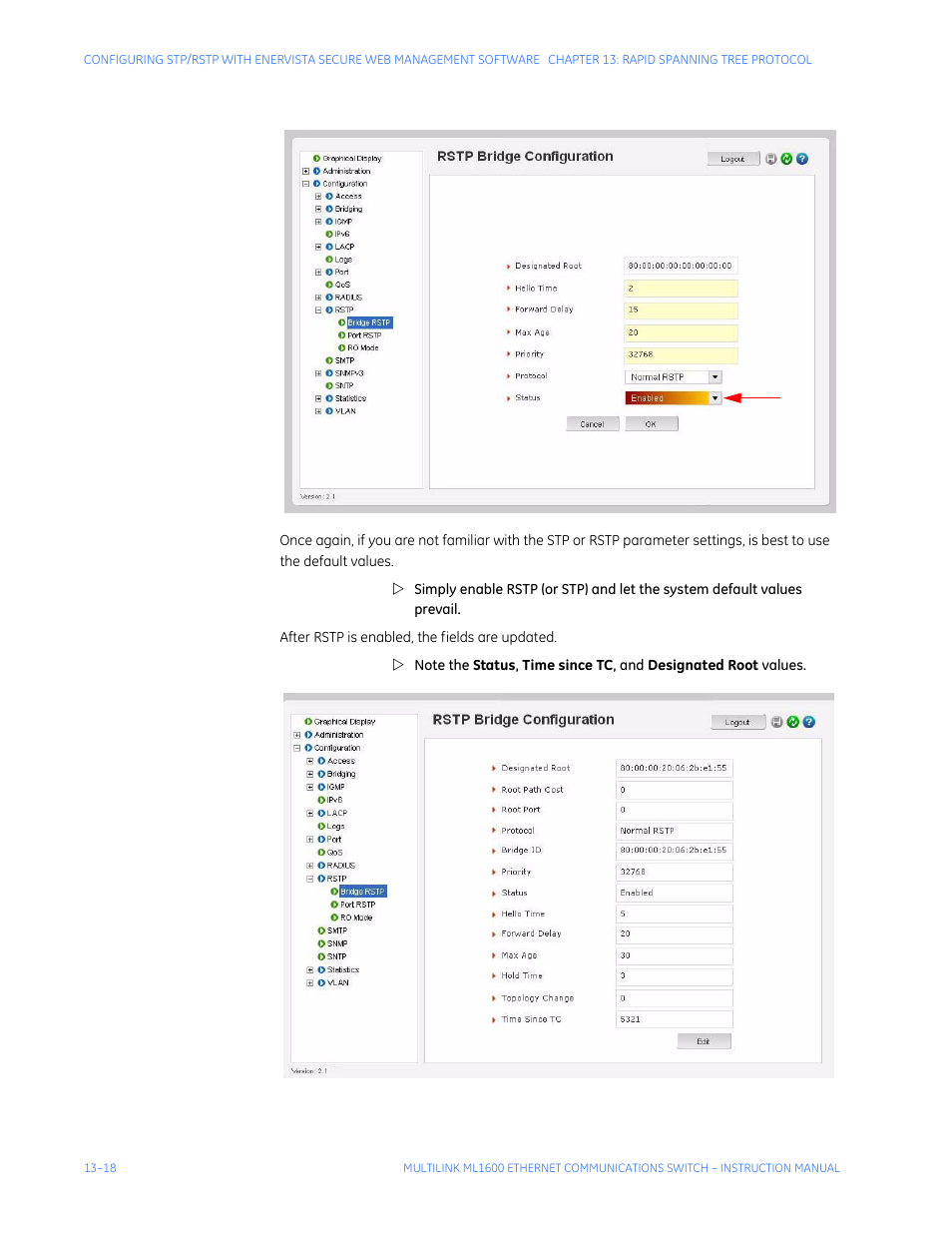
Task: Open Logs in the lower screenshot tree
Action: [336, 827]
